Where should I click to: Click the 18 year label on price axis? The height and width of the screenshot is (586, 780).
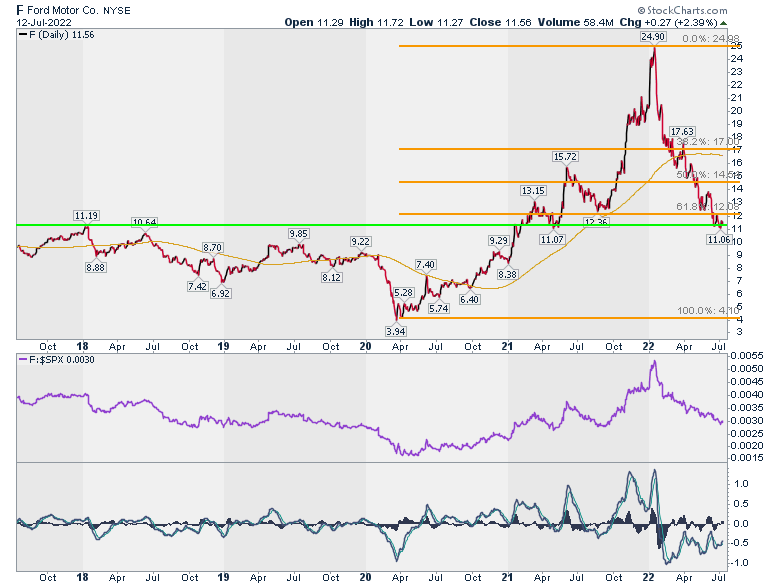(83, 346)
